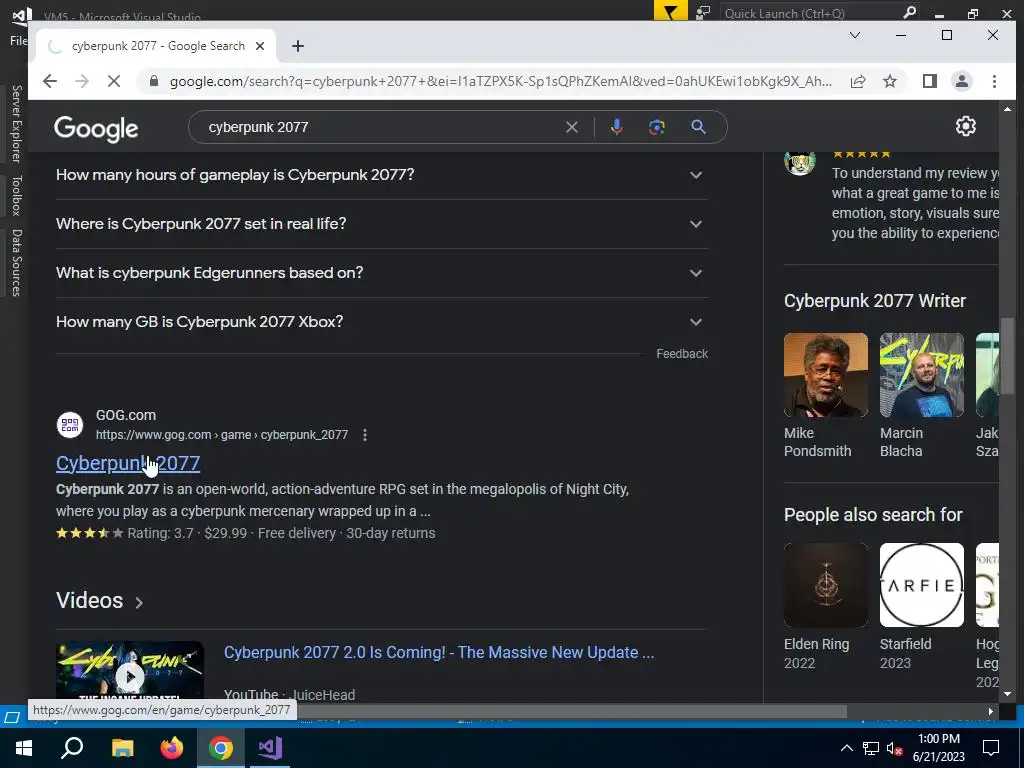Open Windows Start menu
Viewport: 1024px width, 768px height.
pos(24,748)
